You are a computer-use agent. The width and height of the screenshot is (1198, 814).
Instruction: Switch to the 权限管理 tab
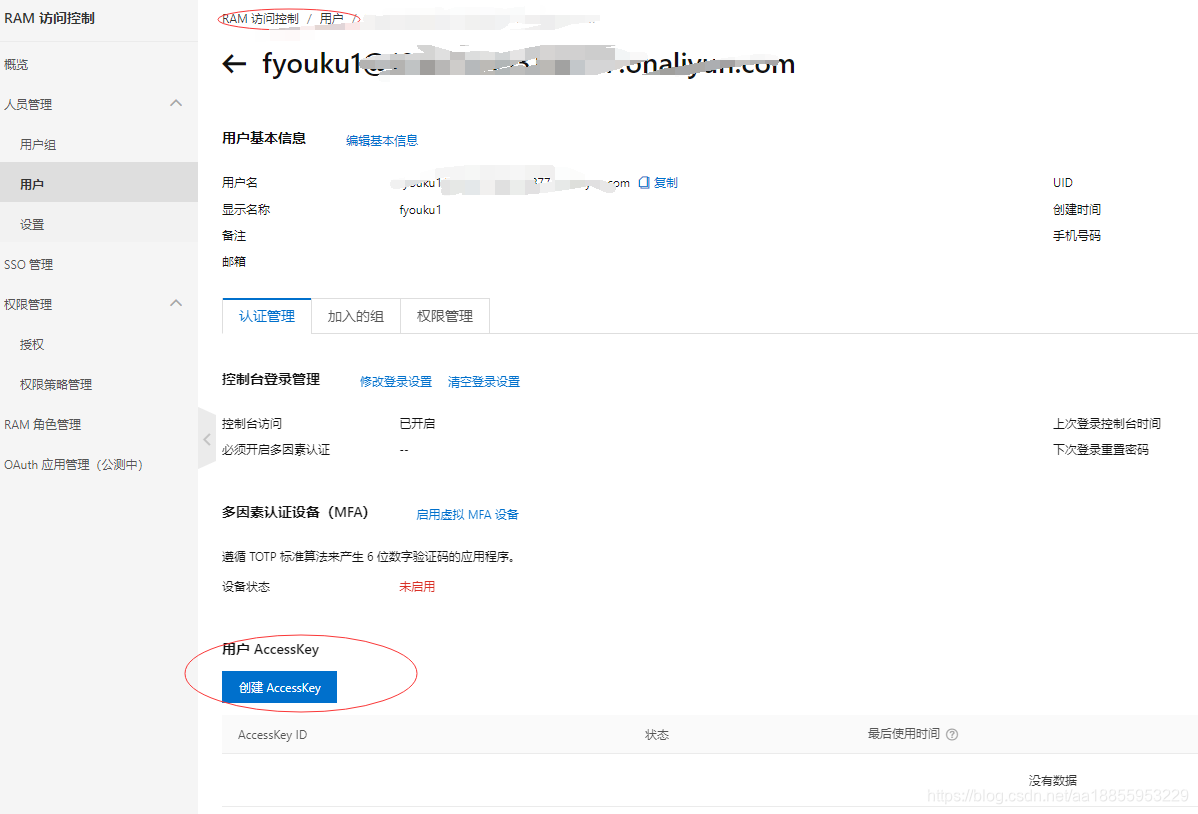(444, 315)
